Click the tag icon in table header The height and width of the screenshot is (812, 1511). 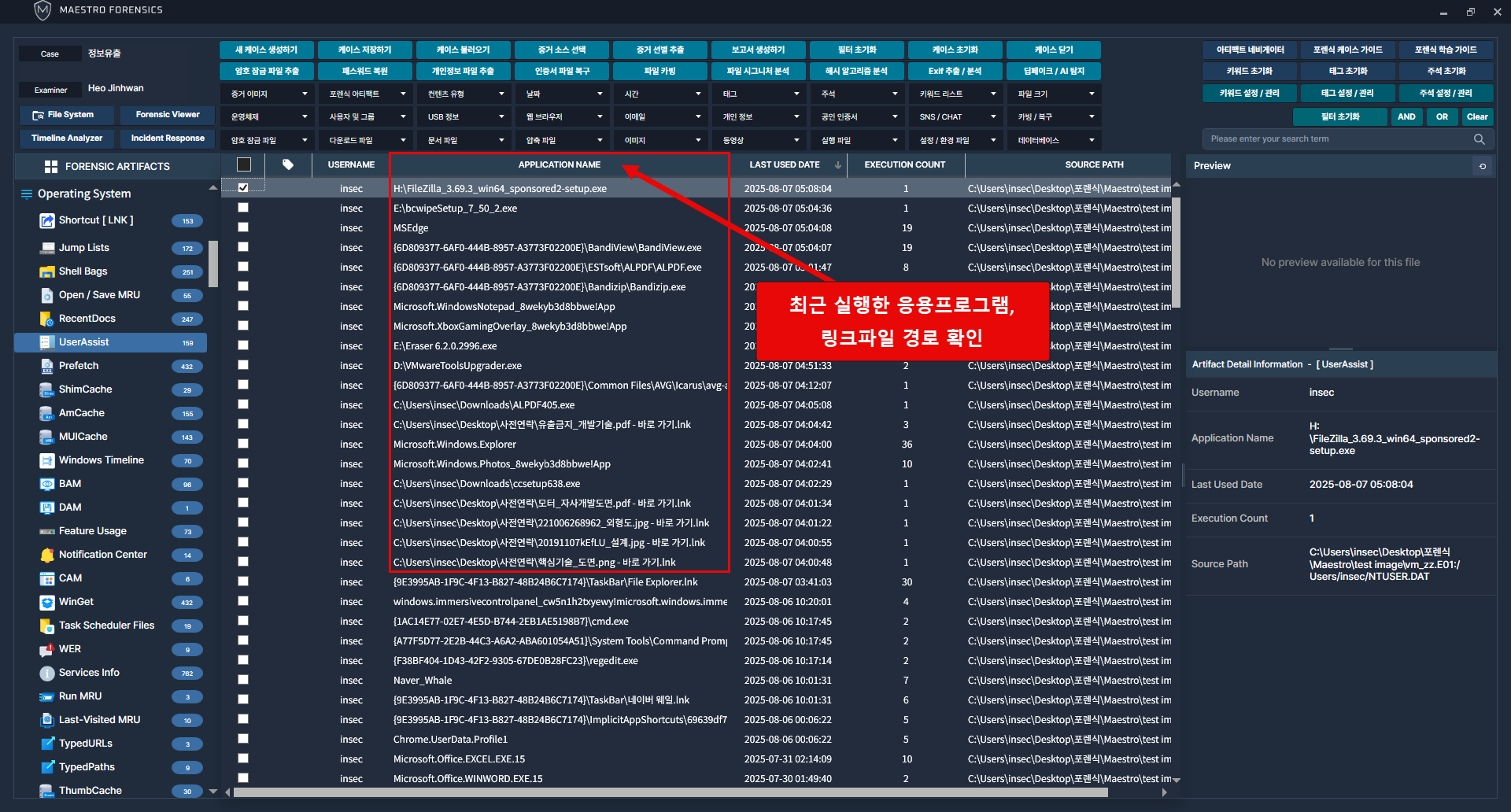click(x=288, y=164)
